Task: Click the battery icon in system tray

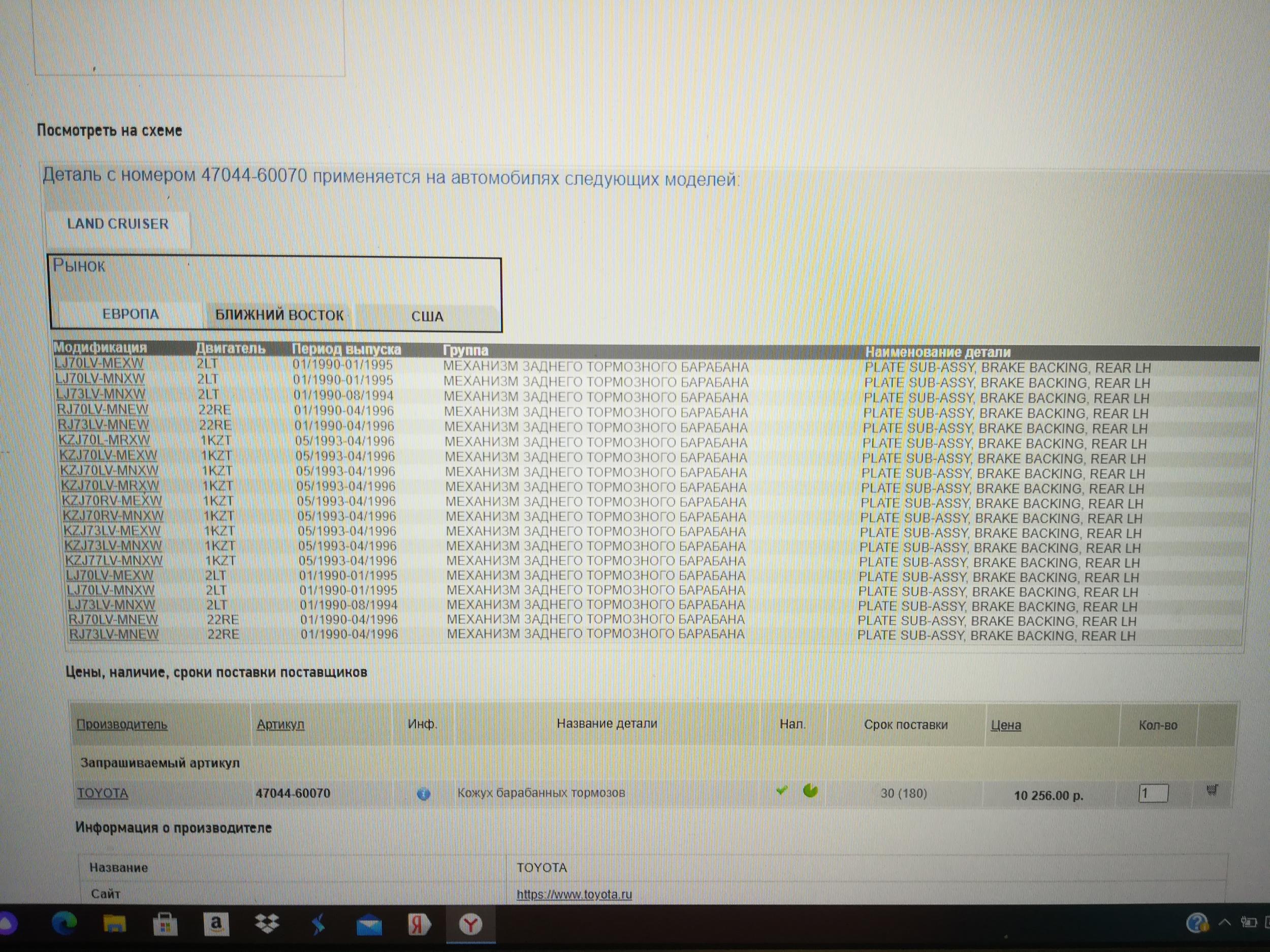Action: (1248, 922)
